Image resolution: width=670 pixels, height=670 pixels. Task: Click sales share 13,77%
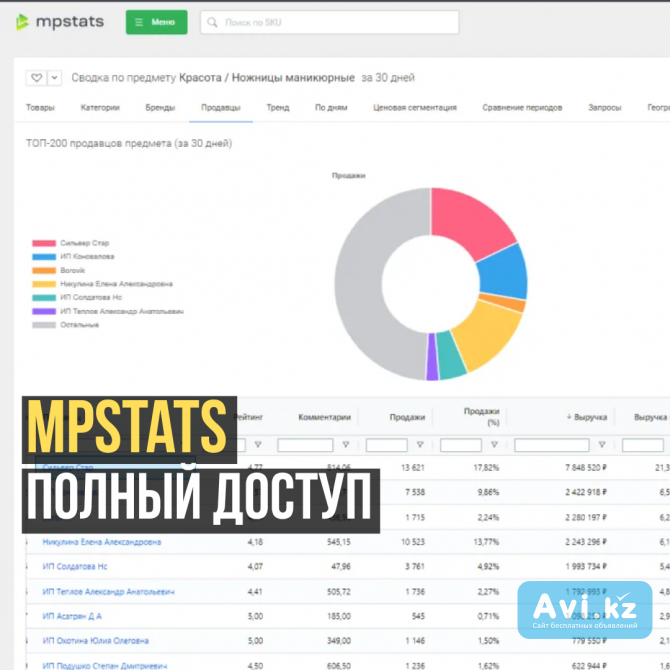(486, 542)
